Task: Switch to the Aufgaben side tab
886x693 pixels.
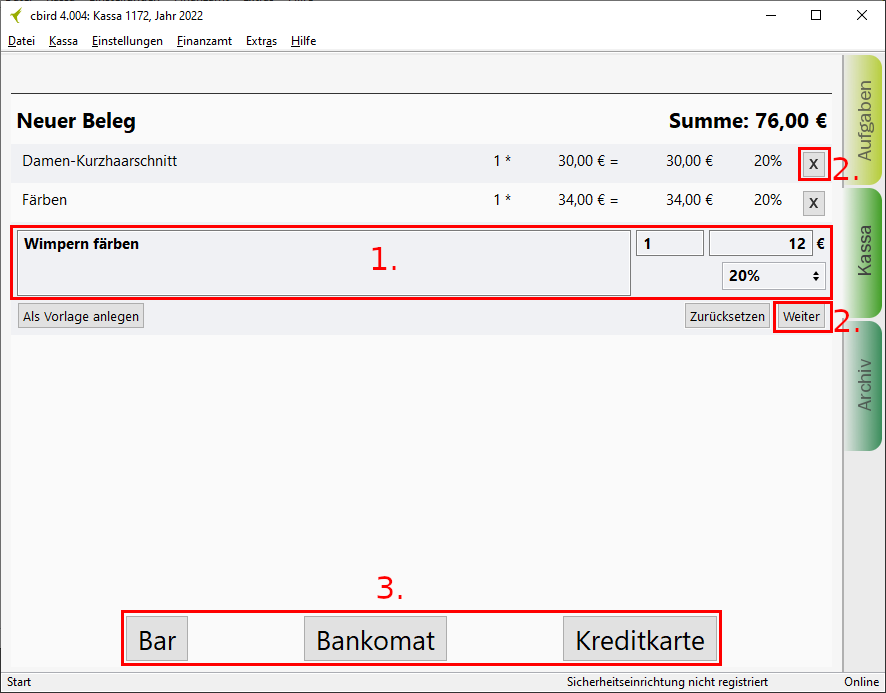Action: pos(864,120)
